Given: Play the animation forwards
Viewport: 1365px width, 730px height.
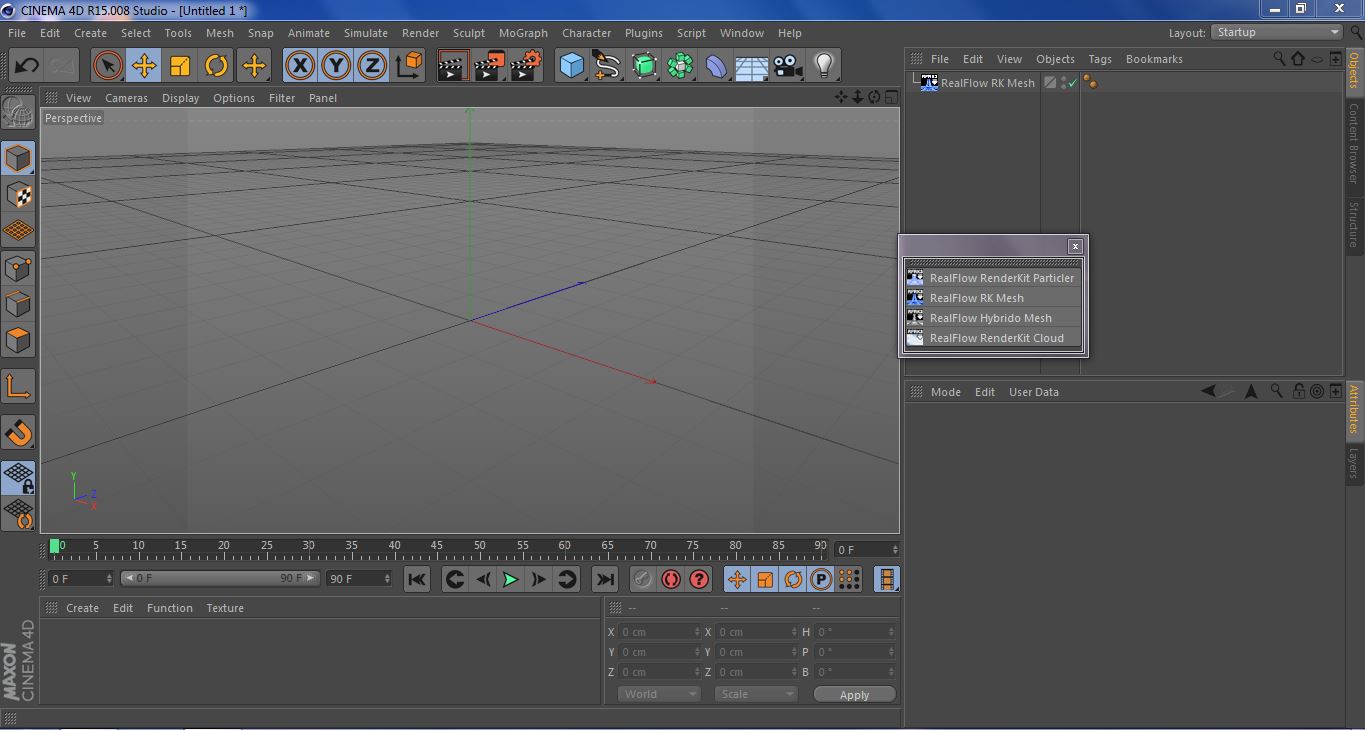Looking at the screenshot, I should pos(510,579).
